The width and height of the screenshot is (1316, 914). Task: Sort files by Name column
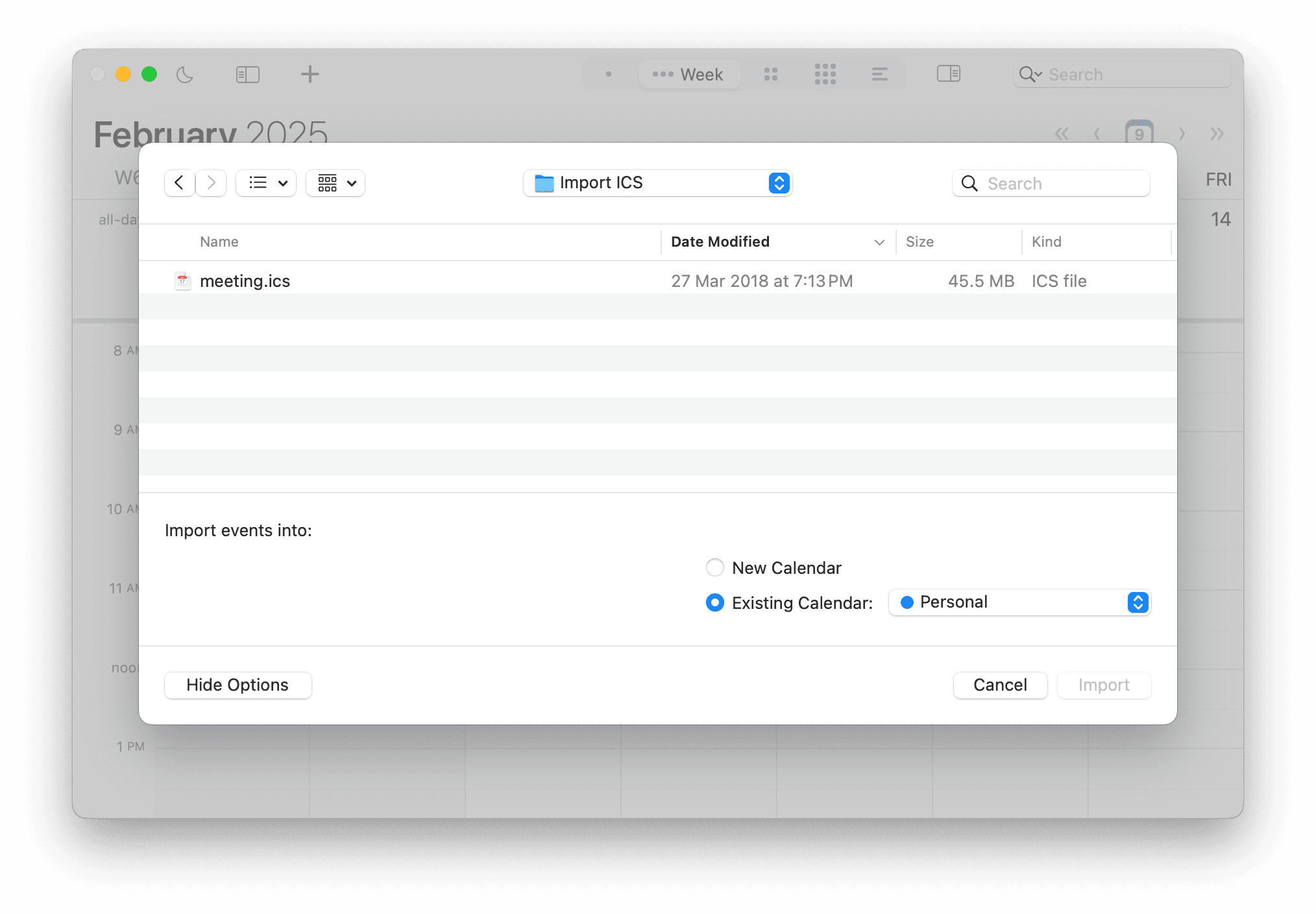tap(219, 241)
